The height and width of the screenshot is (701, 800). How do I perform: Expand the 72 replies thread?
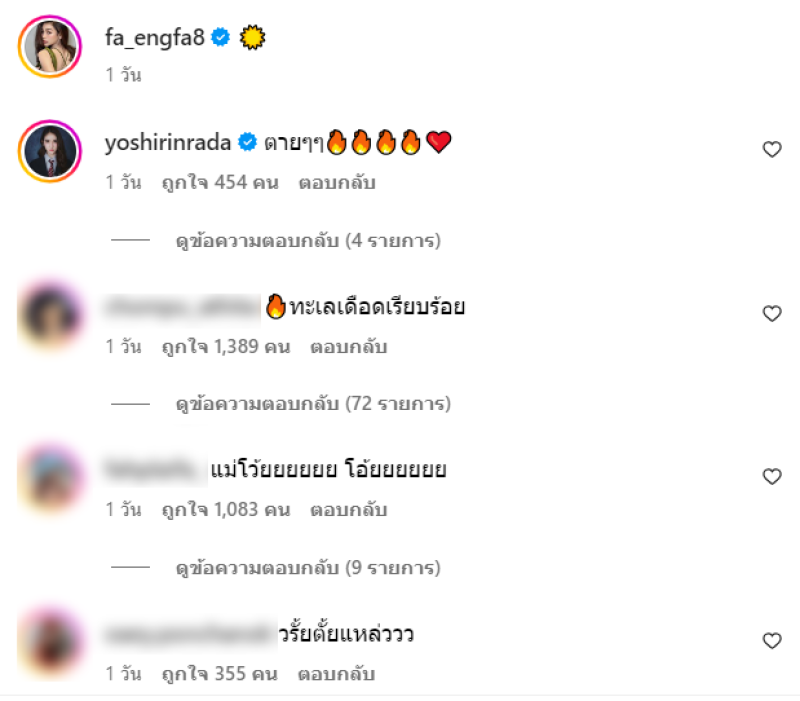pyautogui.click(x=313, y=404)
